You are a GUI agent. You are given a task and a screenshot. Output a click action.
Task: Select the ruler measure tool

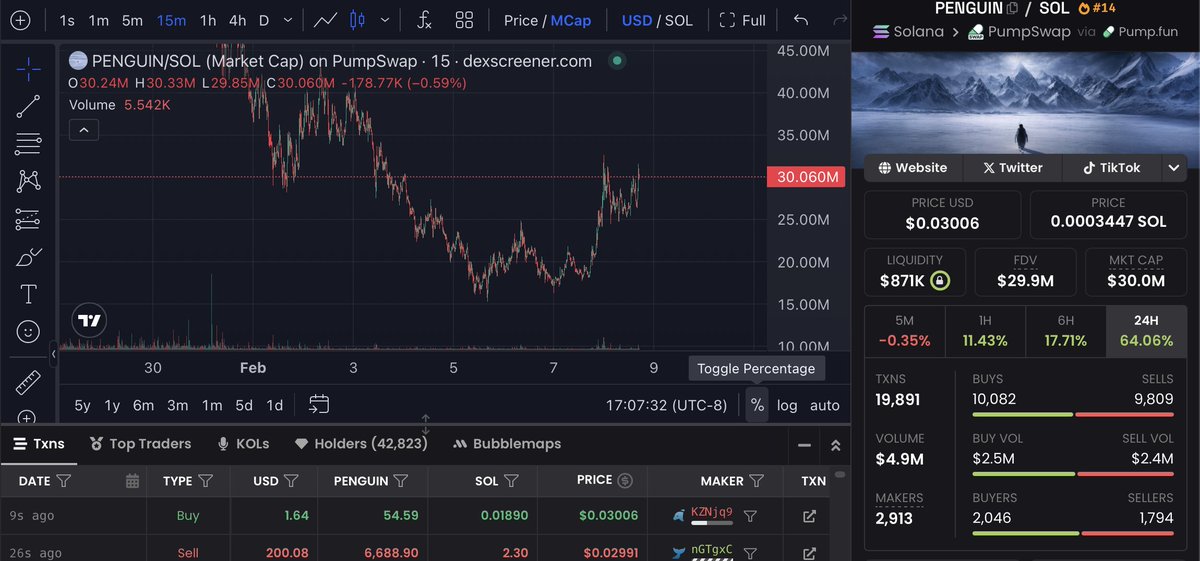[x=28, y=383]
